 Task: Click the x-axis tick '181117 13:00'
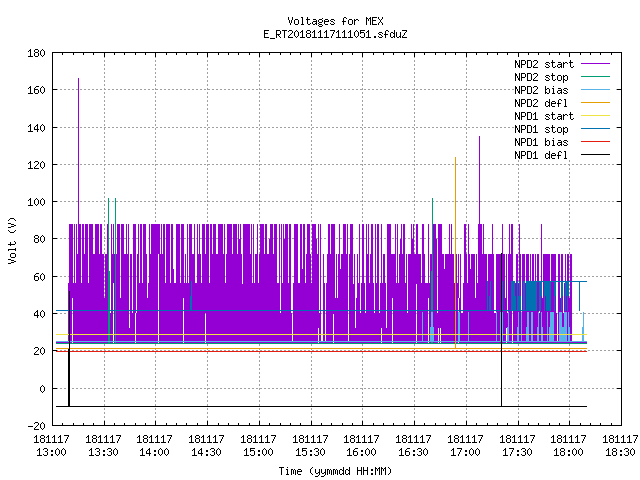[51, 446]
